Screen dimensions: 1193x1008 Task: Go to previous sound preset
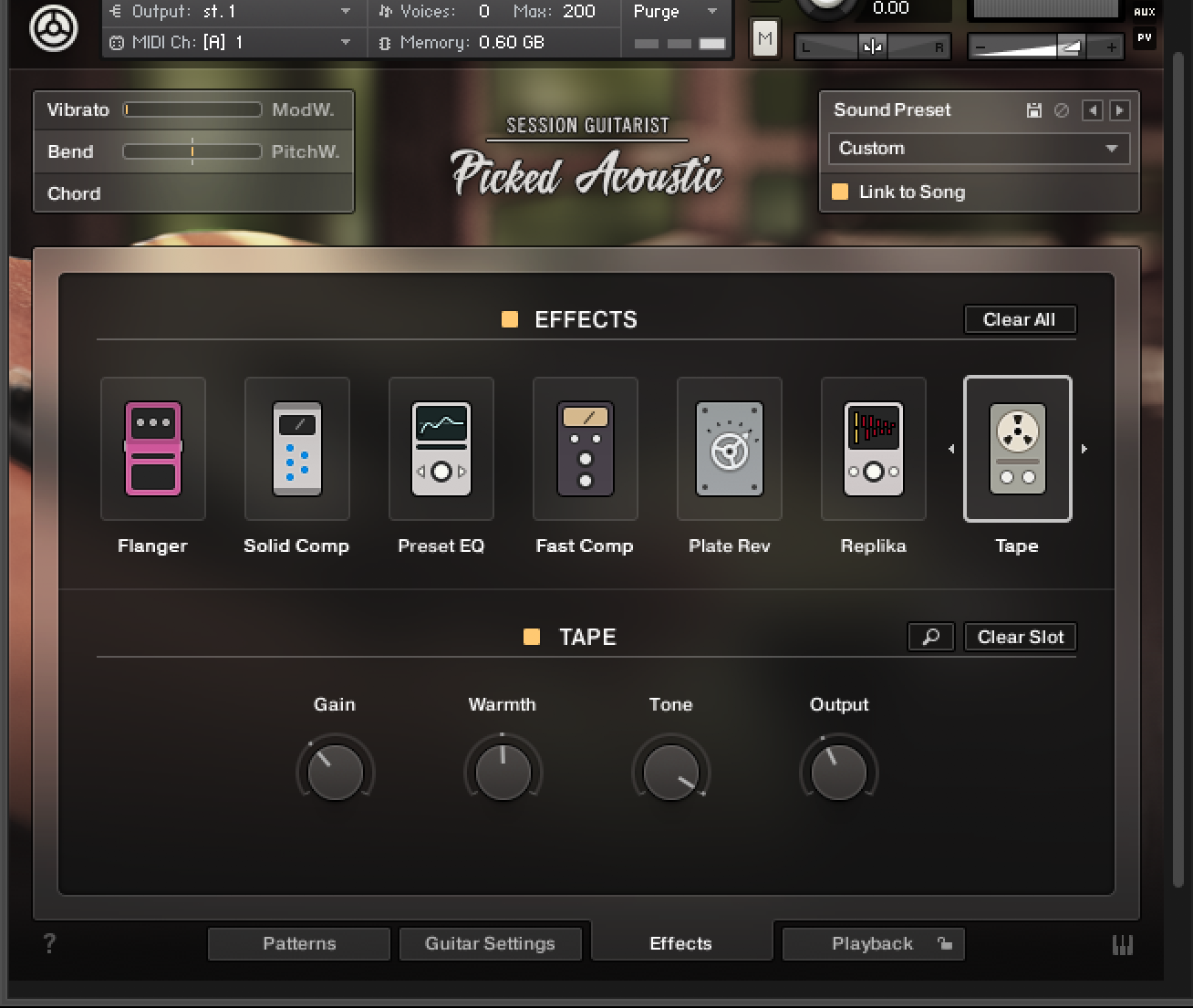tap(1093, 110)
